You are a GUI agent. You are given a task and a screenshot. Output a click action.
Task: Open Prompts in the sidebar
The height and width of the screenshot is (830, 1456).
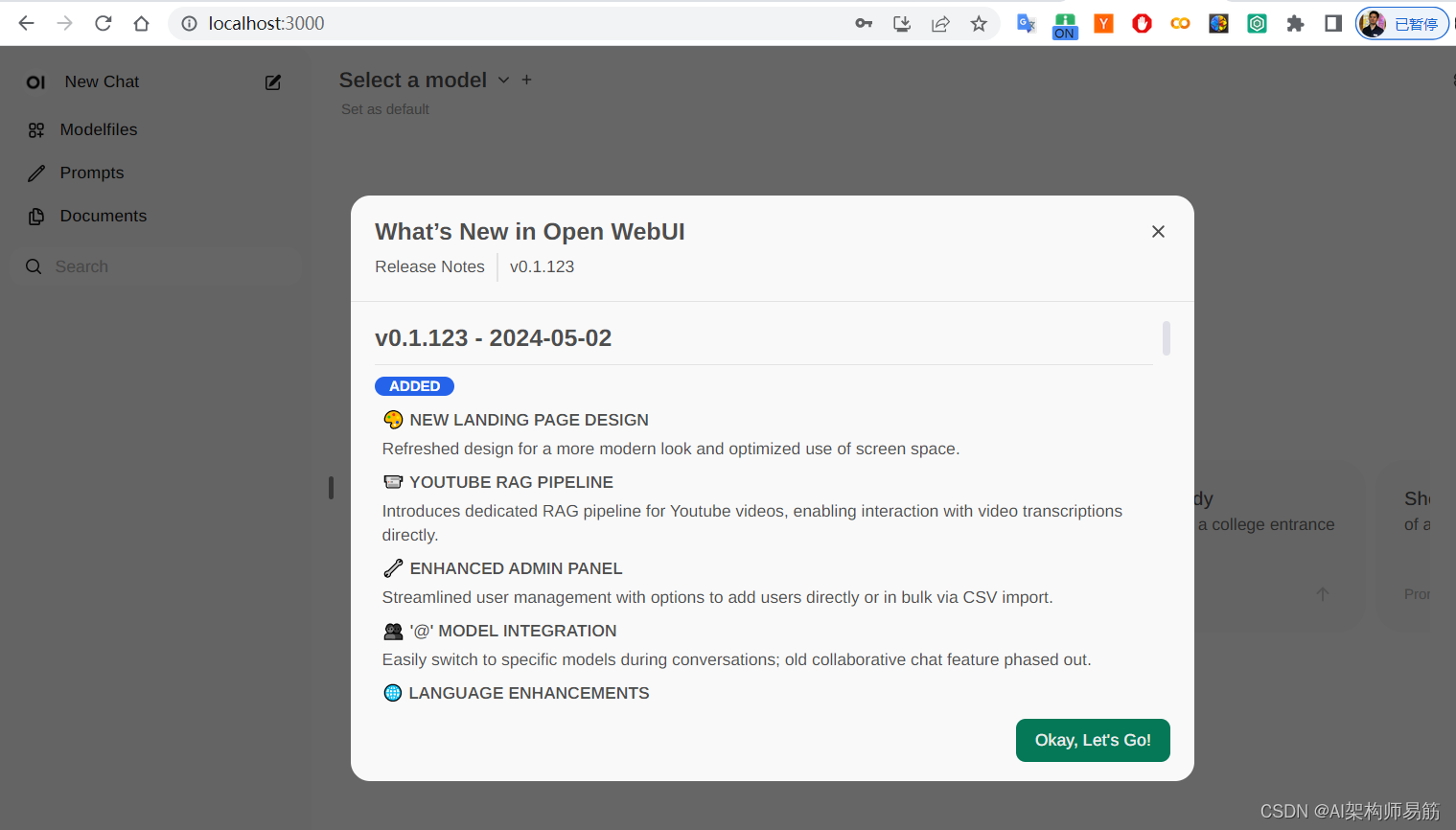click(x=92, y=173)
